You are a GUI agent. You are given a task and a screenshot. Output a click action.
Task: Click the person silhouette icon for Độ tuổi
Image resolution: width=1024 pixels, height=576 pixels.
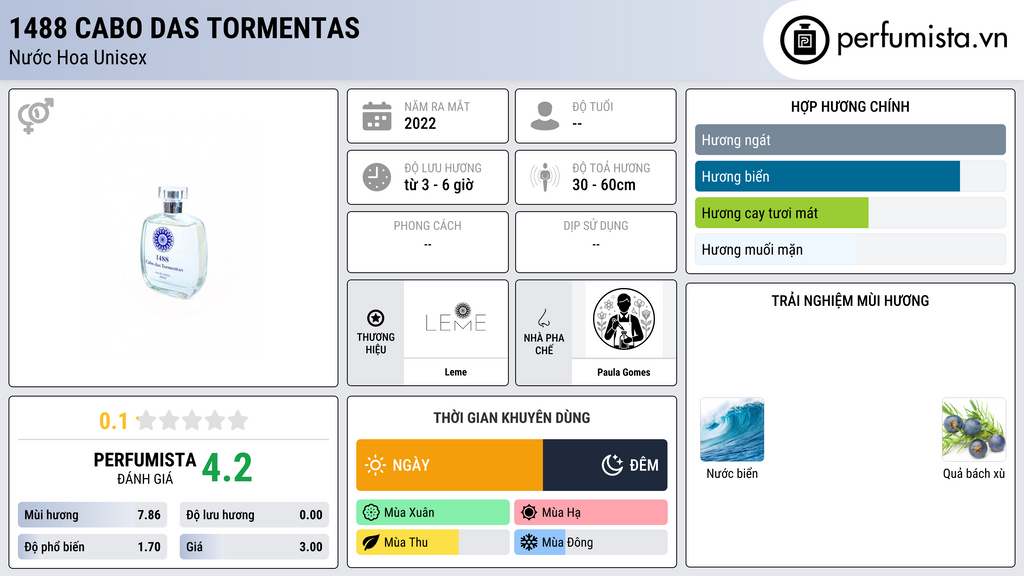[545, 116]
